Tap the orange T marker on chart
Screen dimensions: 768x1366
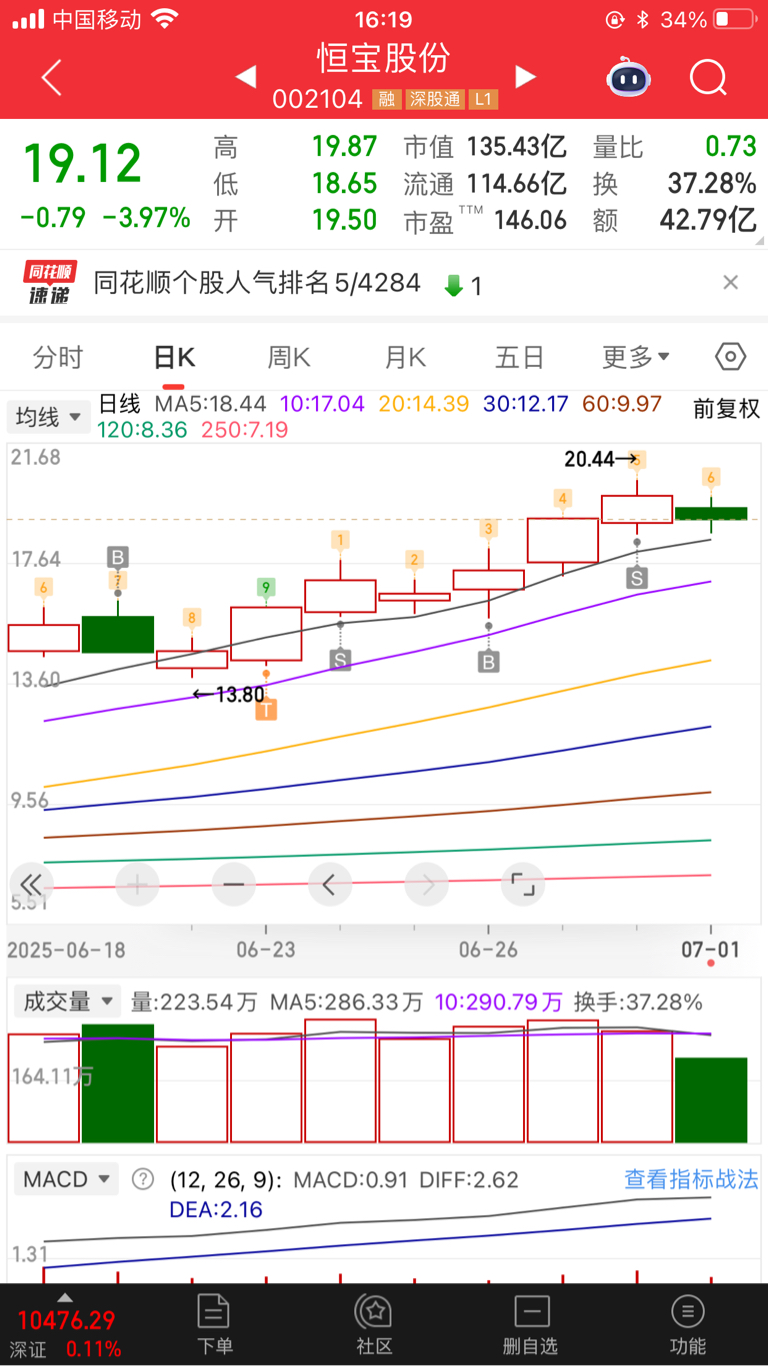pos(266,710)
